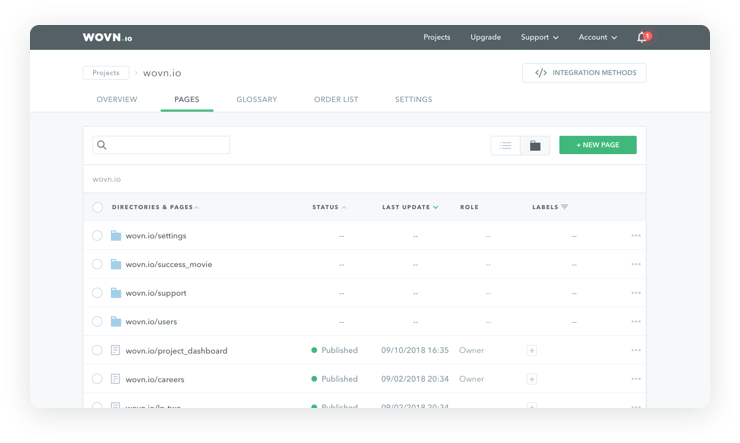Toggle the select-all checkbox in header
Viewport: 740px width, 443px height.
pos(98,207)
